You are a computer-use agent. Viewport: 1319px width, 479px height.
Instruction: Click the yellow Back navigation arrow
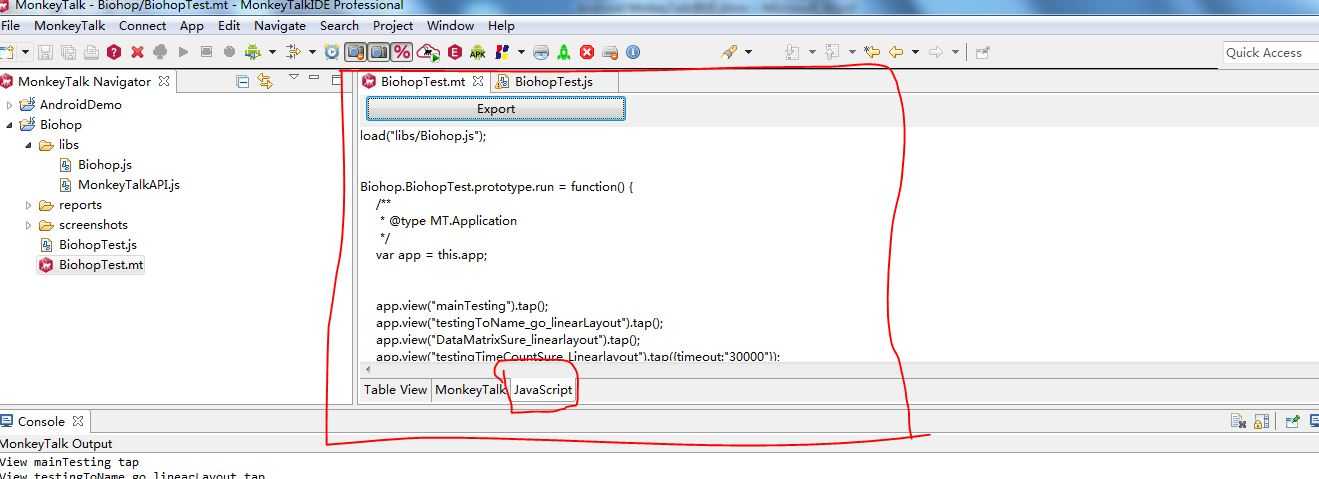point(896,52)
